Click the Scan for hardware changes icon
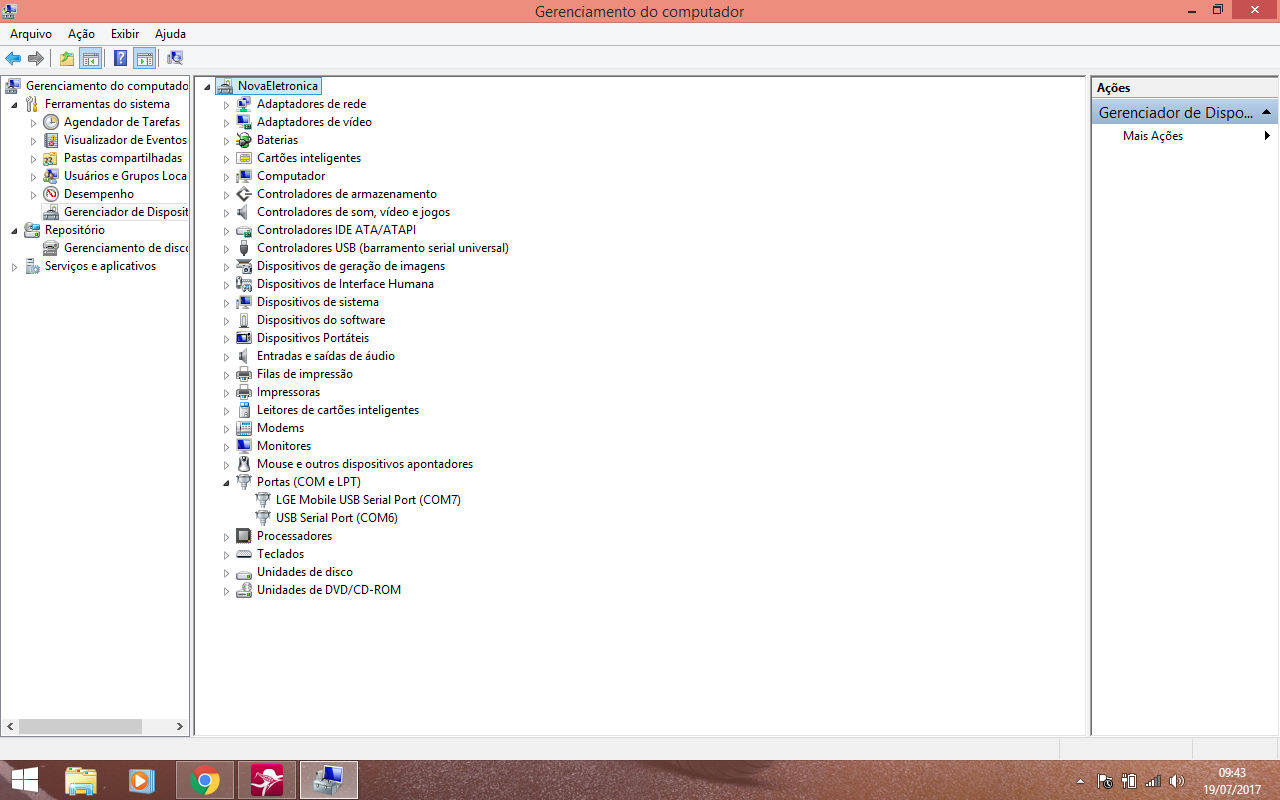This screenshot has height=800, width=1280. point(175,58)
